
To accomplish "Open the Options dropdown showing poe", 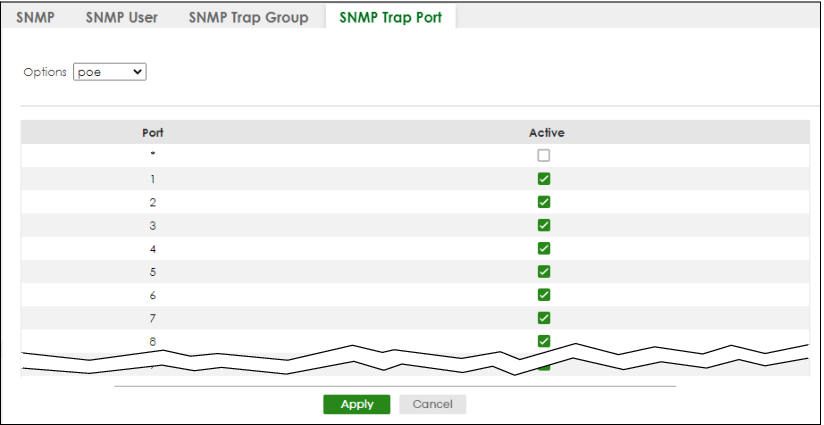I will (111, 72).
